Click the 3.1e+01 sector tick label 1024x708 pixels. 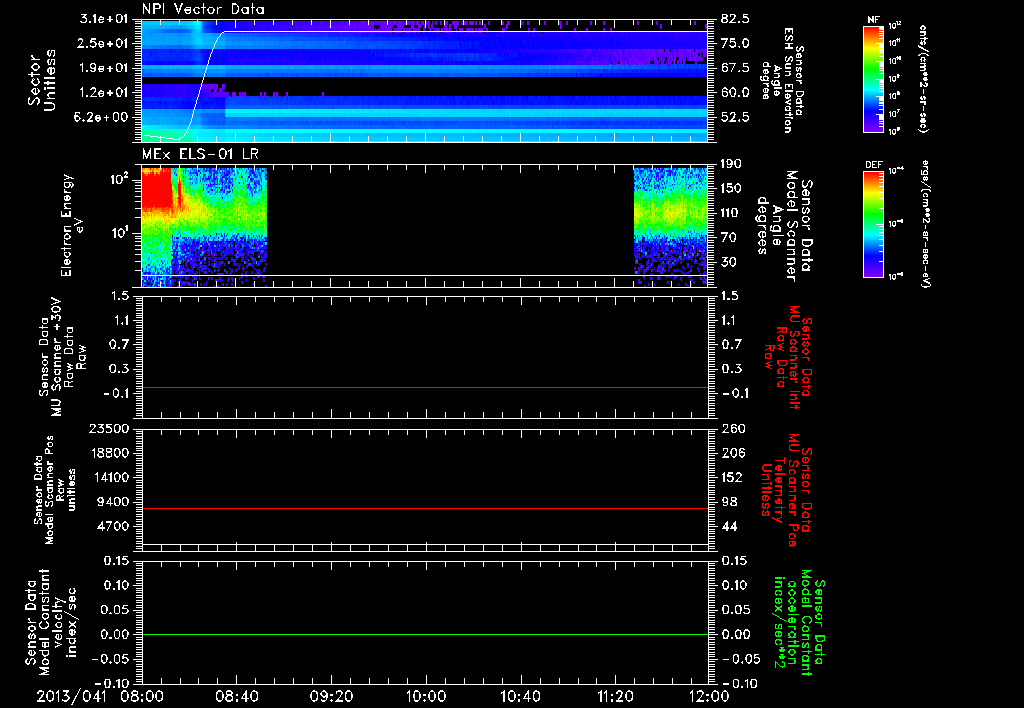[x=103, y=19]
